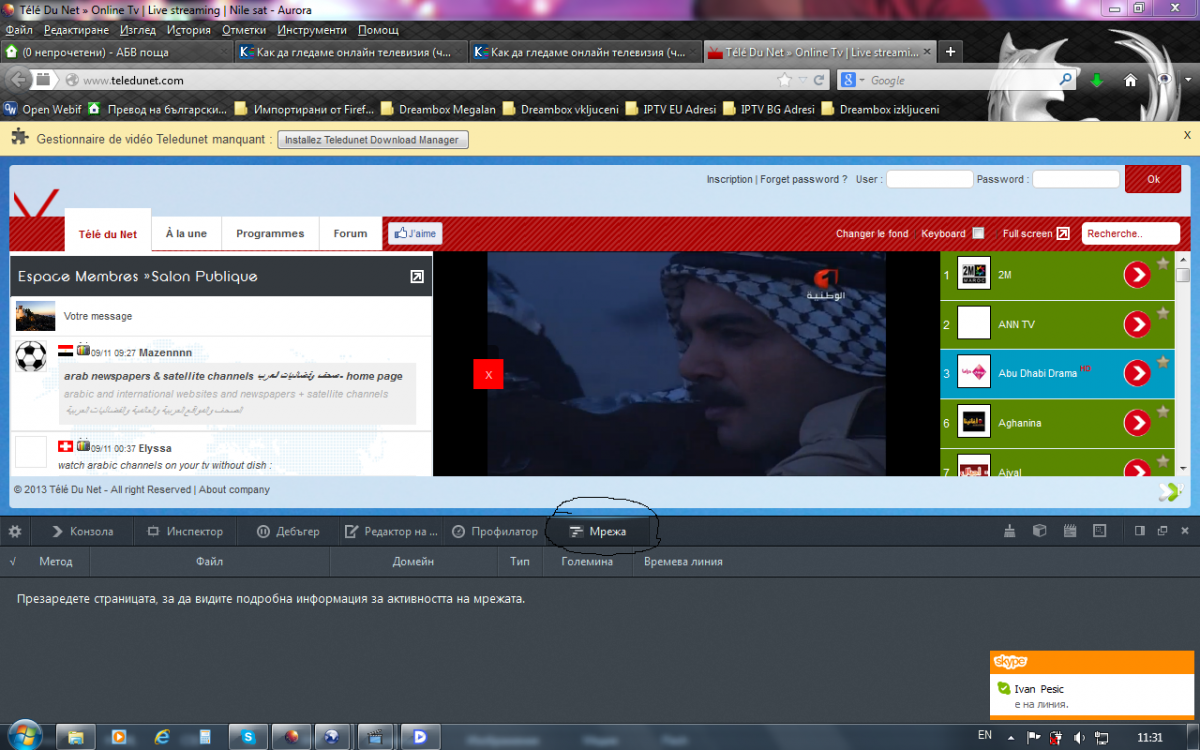Click the channel list scrollbar
1200x750 pixels.
point(1184,370)
